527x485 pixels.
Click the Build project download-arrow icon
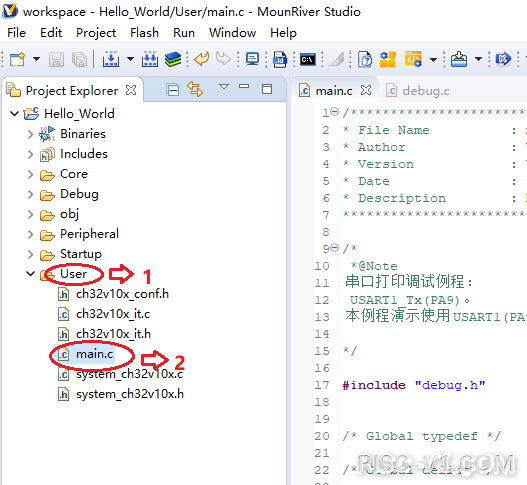click(111, 59)
